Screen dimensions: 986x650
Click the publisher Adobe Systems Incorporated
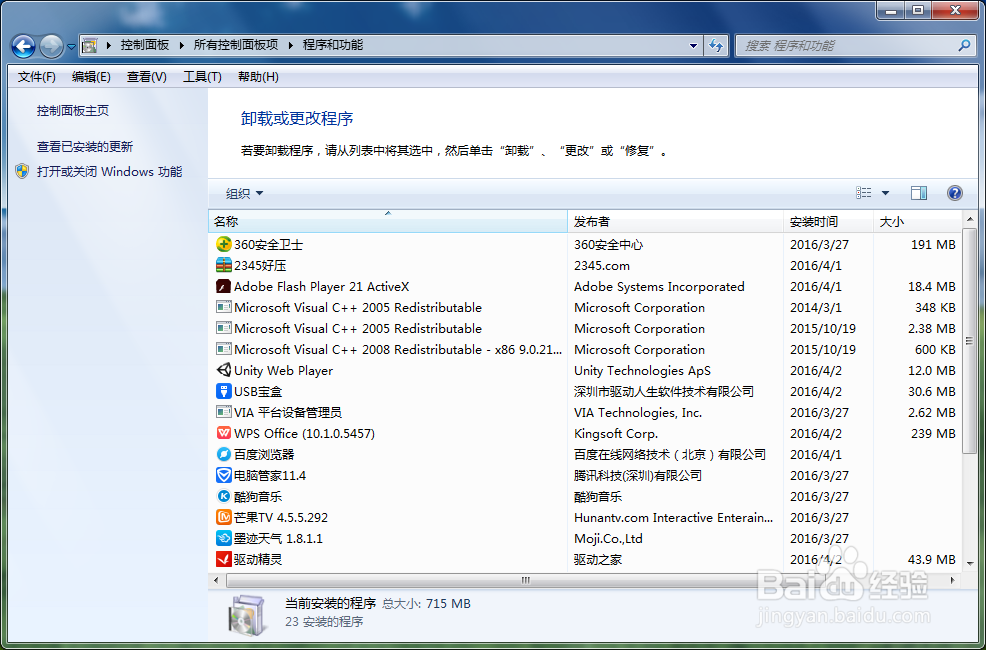click(659, 287)
